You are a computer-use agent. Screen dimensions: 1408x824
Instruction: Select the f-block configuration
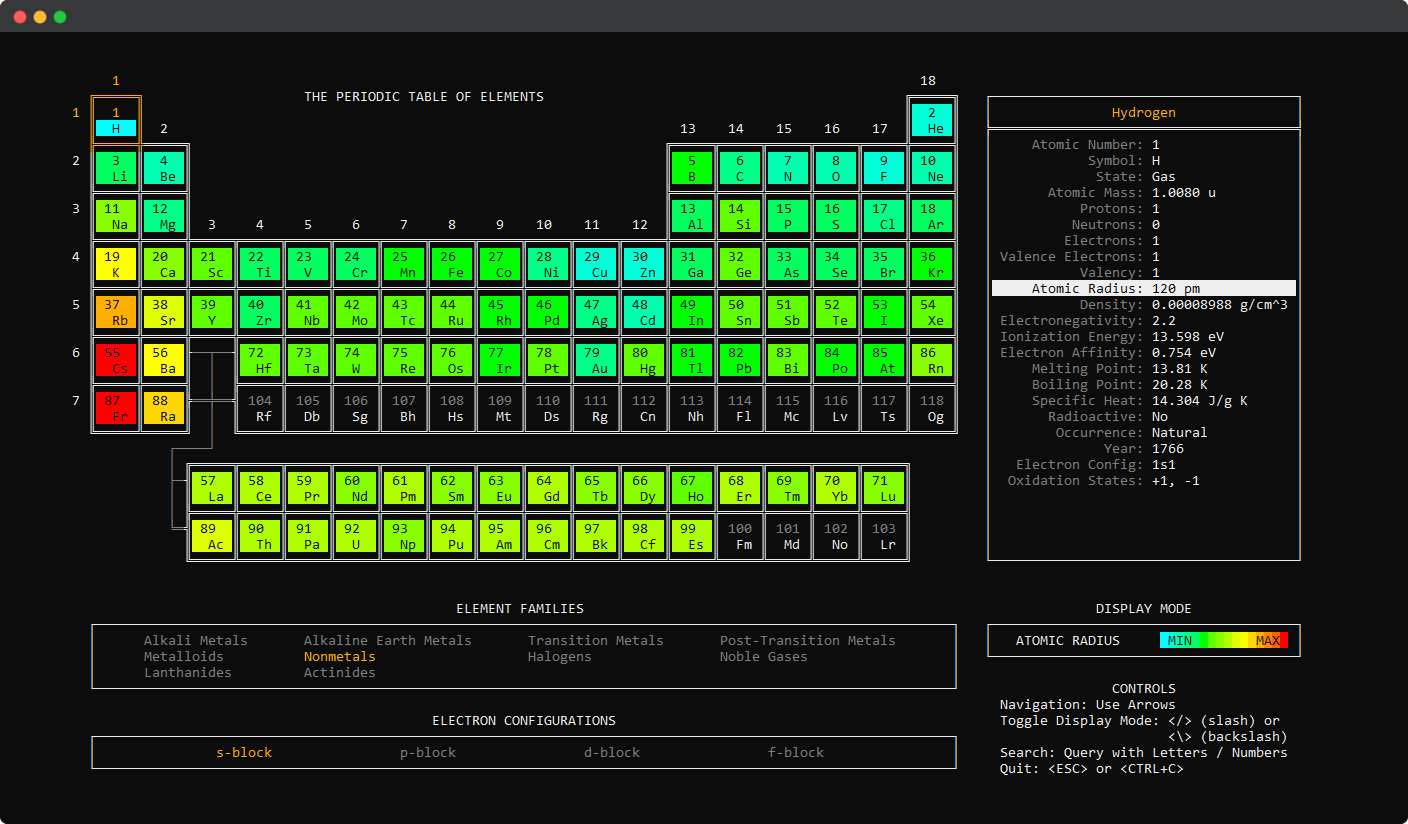pos(796,752)
